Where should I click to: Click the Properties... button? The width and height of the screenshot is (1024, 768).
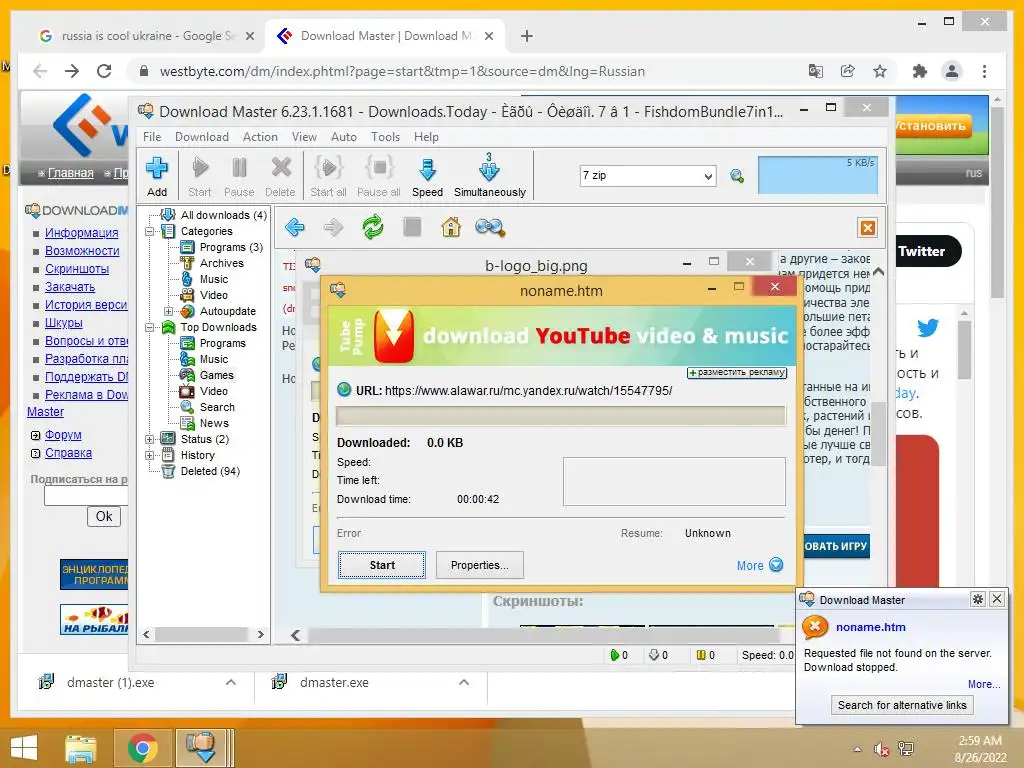479,566
